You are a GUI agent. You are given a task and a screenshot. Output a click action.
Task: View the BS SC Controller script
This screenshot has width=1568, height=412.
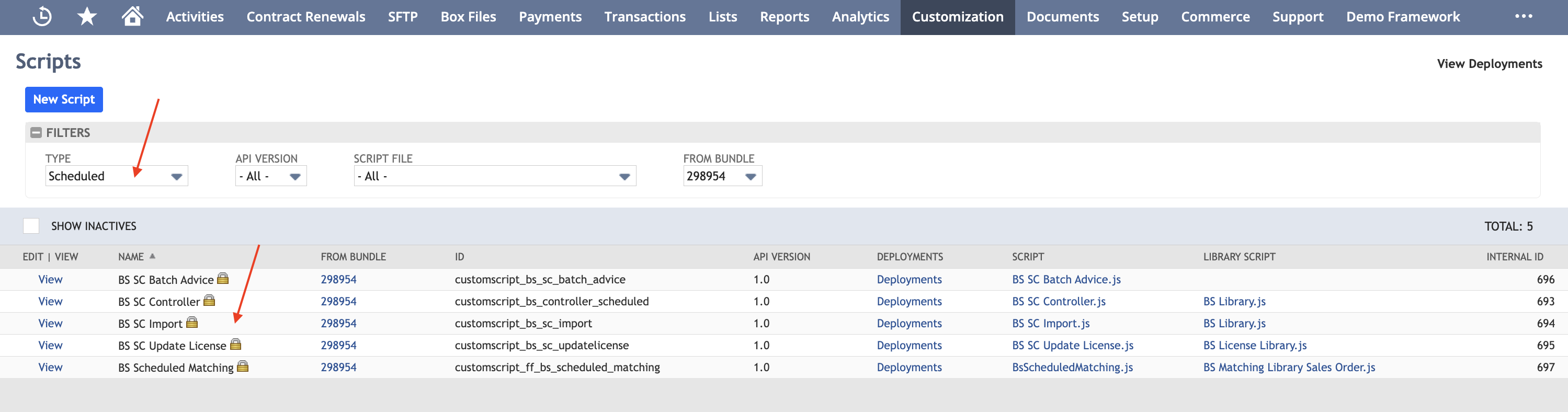coord(51,301)
